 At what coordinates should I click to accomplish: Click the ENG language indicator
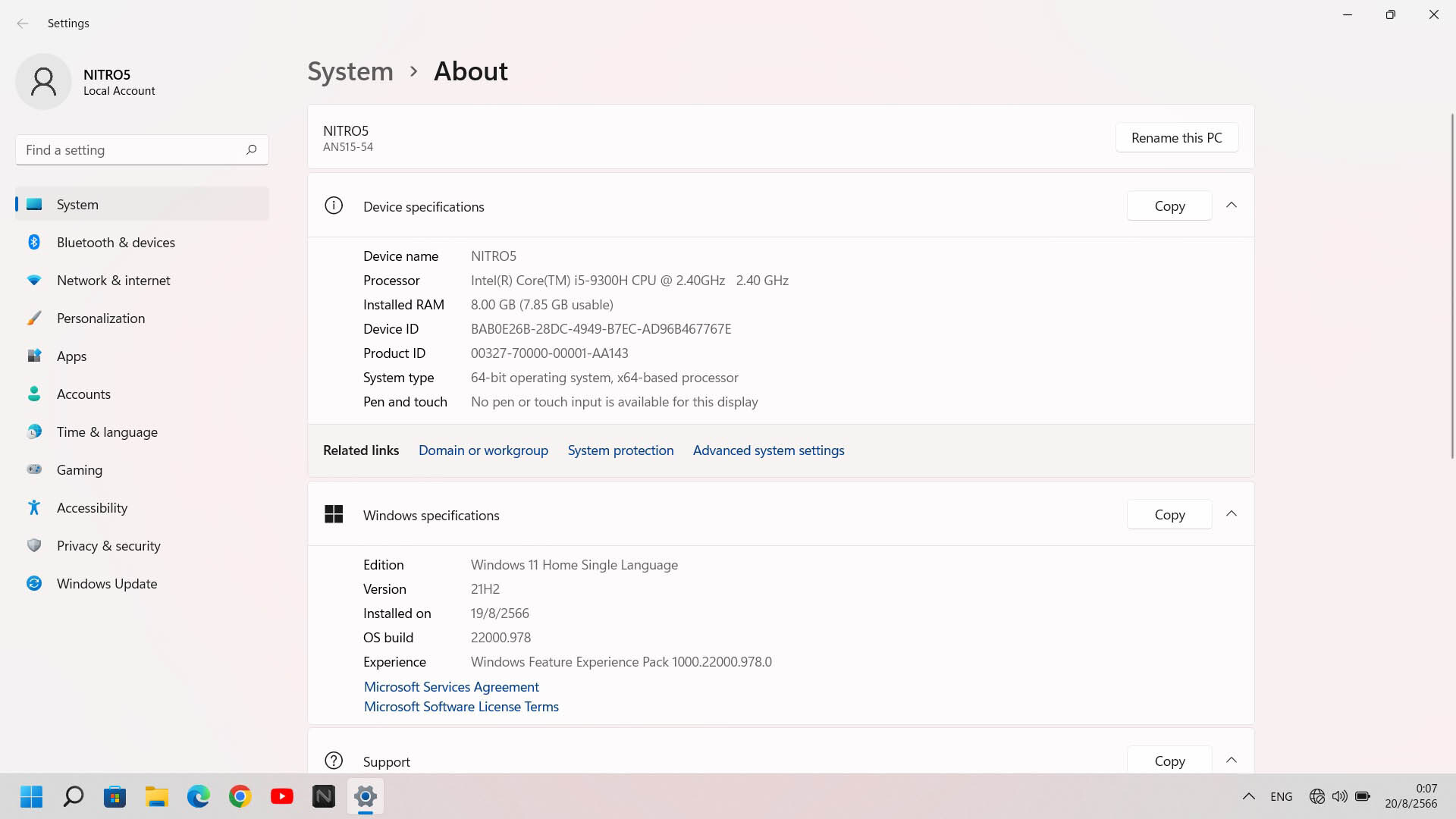pos(1282,796)
